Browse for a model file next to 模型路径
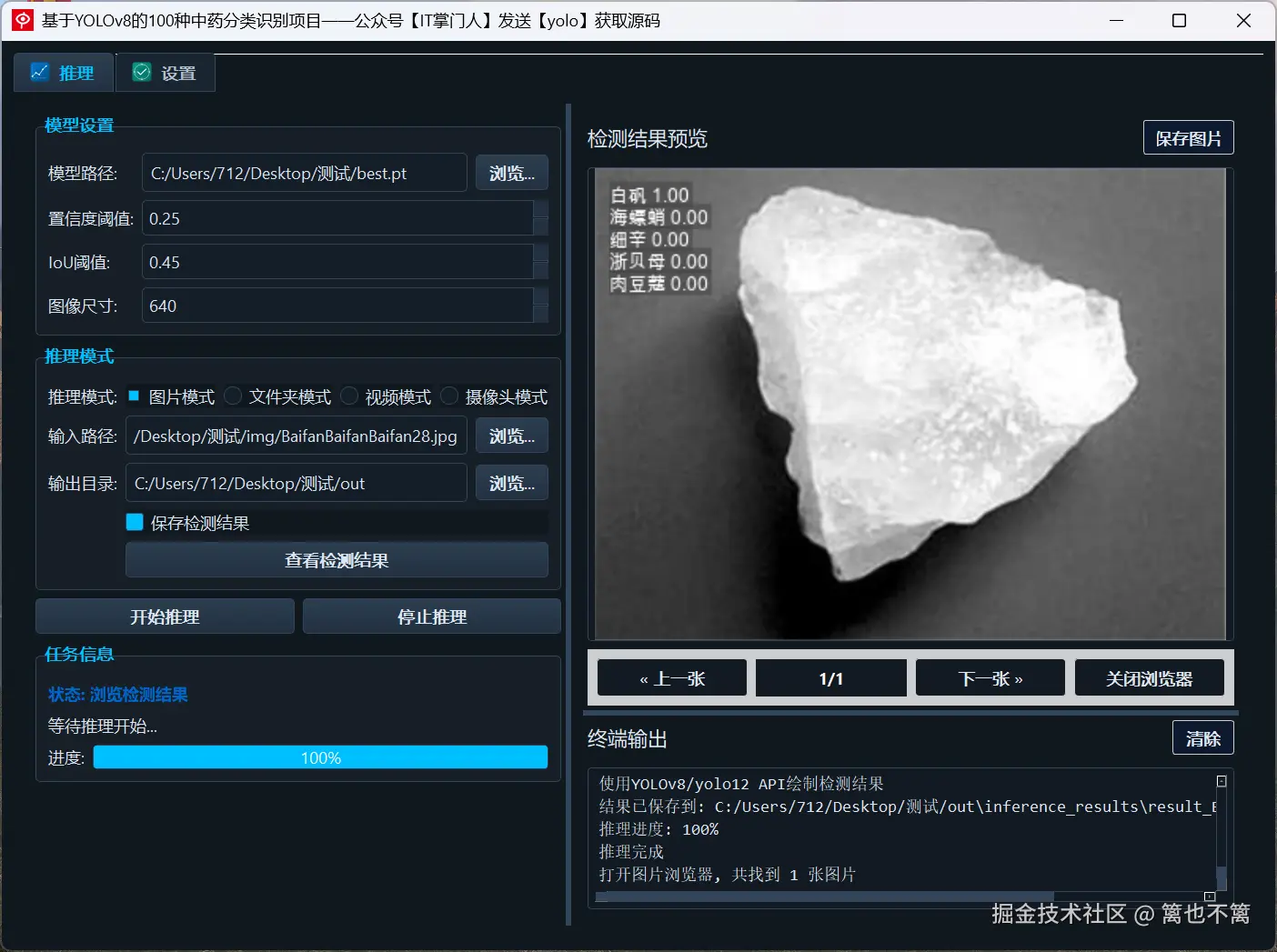The width and height of the screenshot is (1277, 952). [x=511, y=172]
